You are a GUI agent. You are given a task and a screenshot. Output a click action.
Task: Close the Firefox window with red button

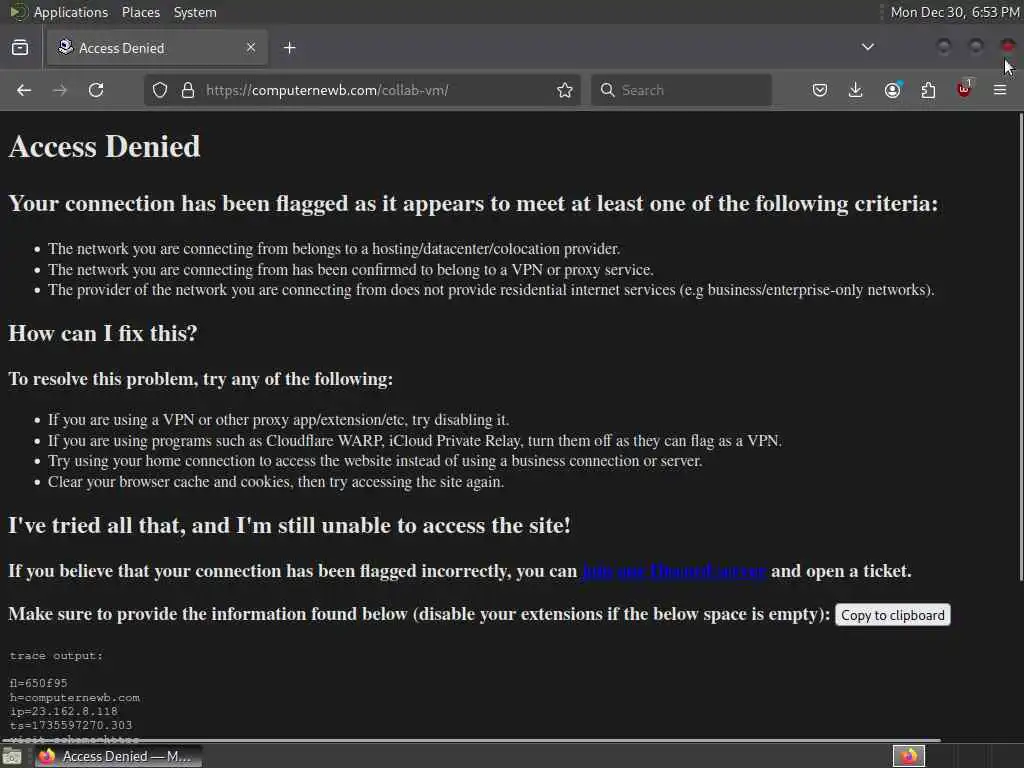1008,46
